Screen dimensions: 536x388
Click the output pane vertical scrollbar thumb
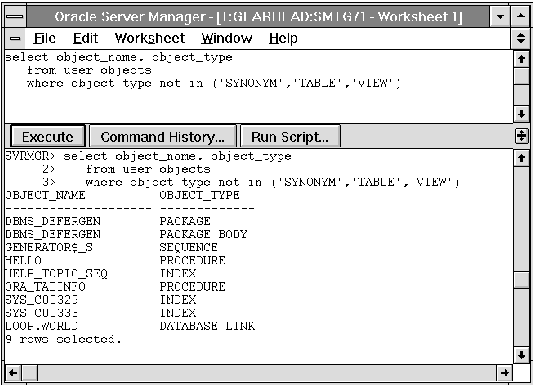tap(522, 280)
